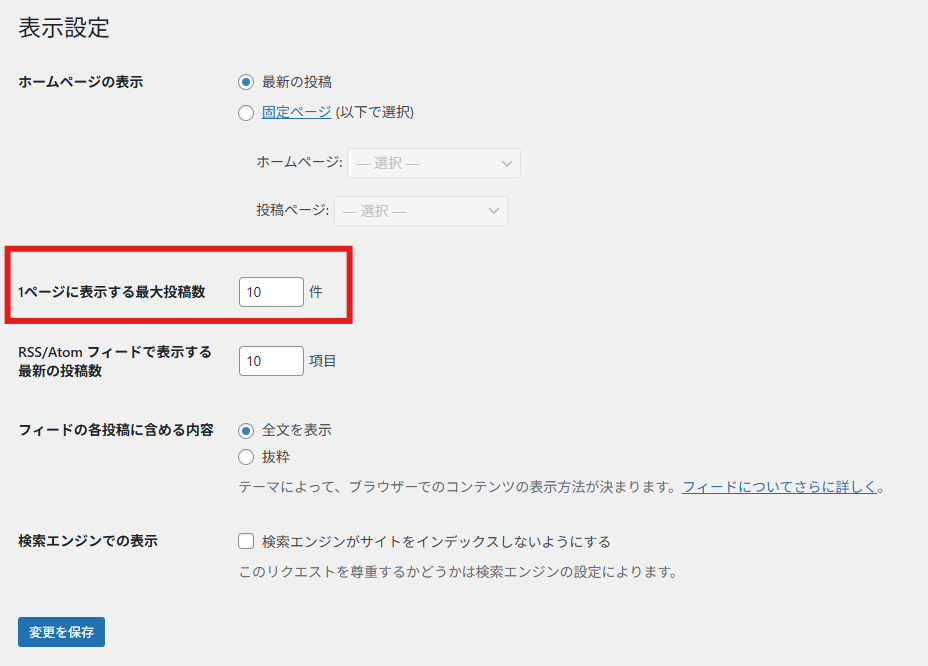Focus the RSS/Atom feed item count field
The image size is (928, 666).
271,361
